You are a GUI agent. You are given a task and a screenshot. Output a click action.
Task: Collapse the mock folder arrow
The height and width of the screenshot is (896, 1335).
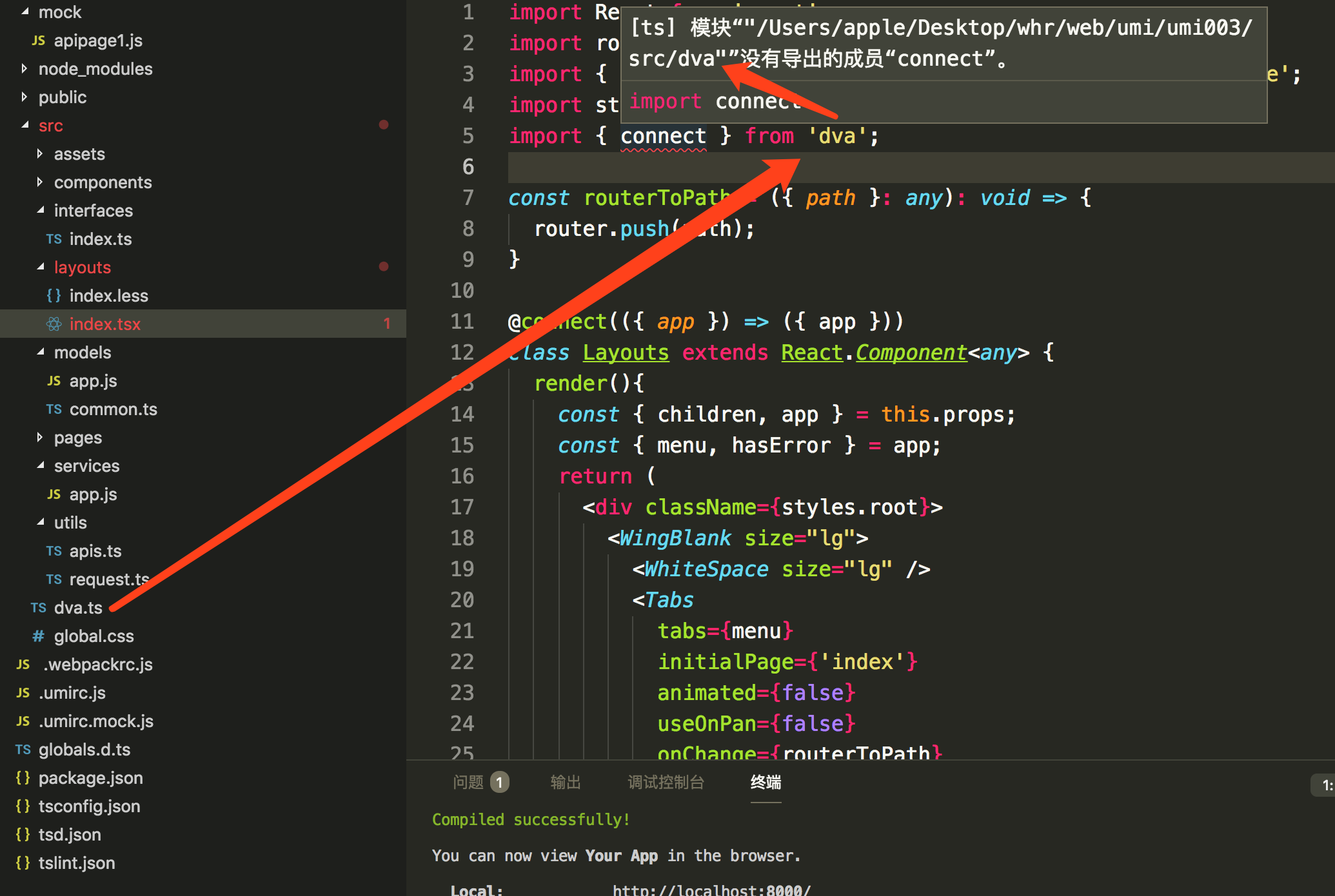pyautogui.click(x=25, y=12)
